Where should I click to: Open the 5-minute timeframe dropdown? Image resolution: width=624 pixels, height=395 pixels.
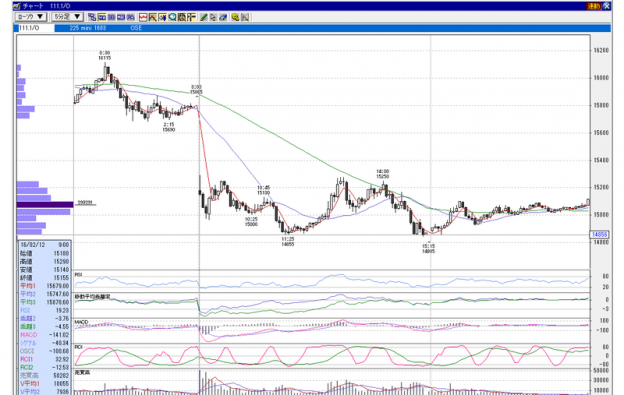(x=67, y=17)
